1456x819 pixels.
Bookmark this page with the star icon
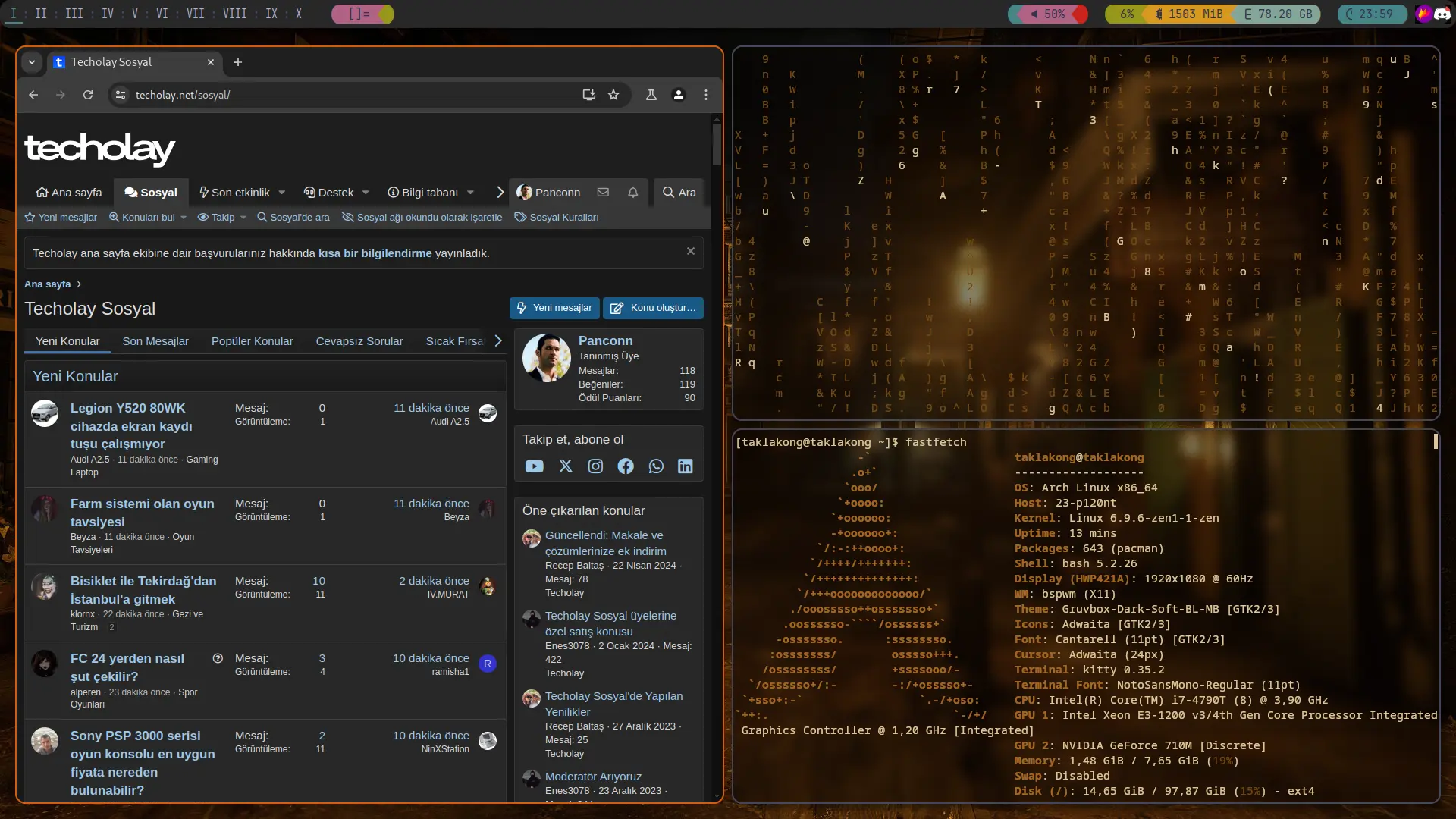613,95
